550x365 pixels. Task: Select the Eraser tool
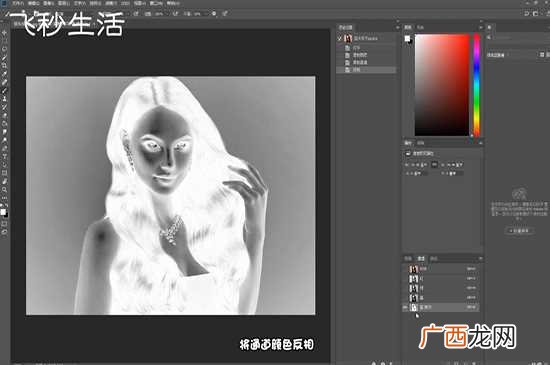(x=5, y=115)
